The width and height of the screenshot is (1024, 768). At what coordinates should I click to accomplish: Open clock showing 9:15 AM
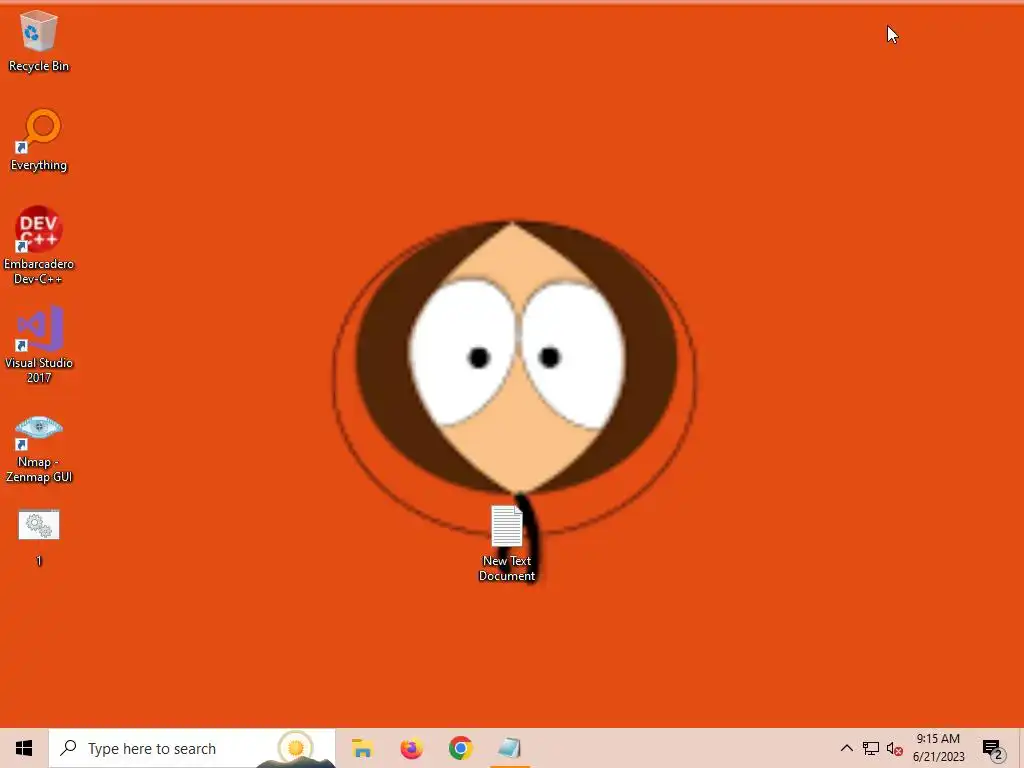938,748
